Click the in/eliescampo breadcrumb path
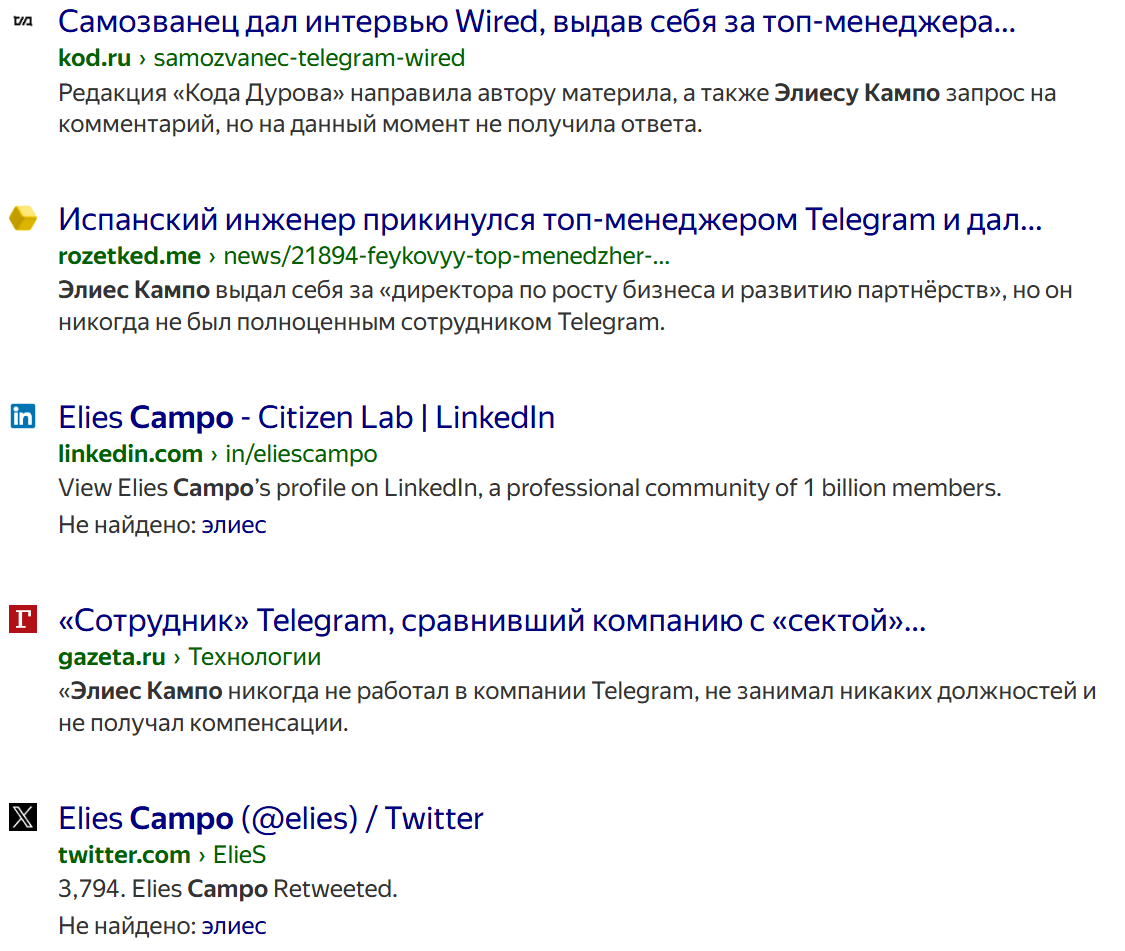This screenshot has height=951, width=1125. click(301, 454)
